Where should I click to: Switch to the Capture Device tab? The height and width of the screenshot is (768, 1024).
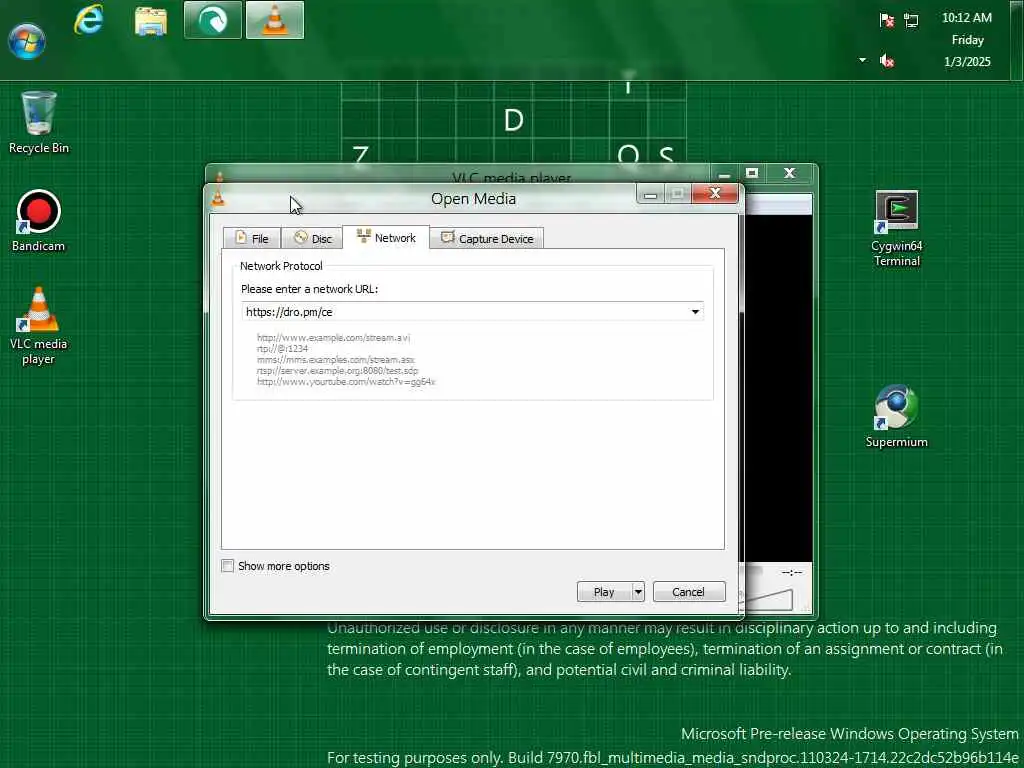click(487, 238)
